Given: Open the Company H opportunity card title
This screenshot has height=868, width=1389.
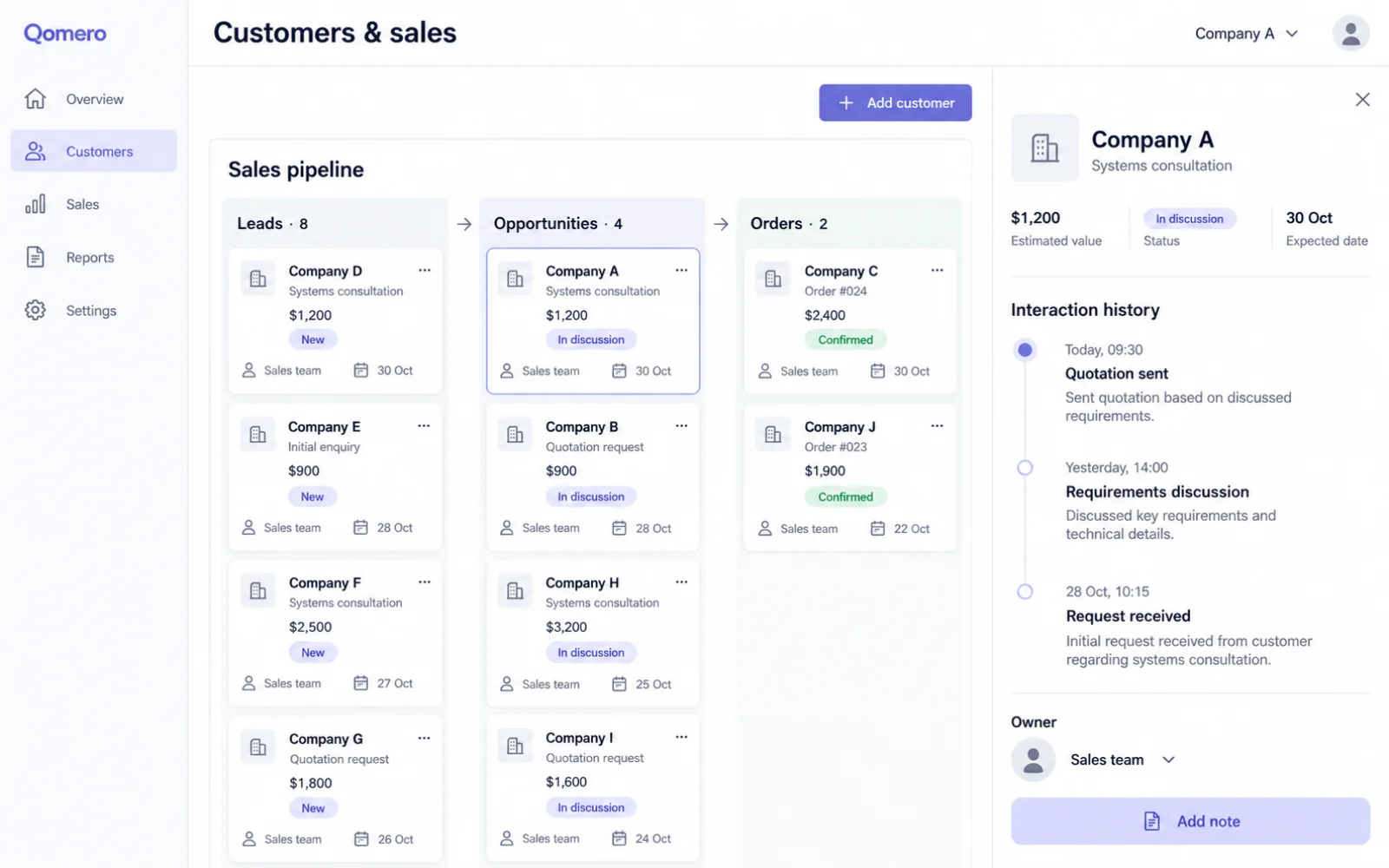Looking at the screenshot, I should 582,582.
